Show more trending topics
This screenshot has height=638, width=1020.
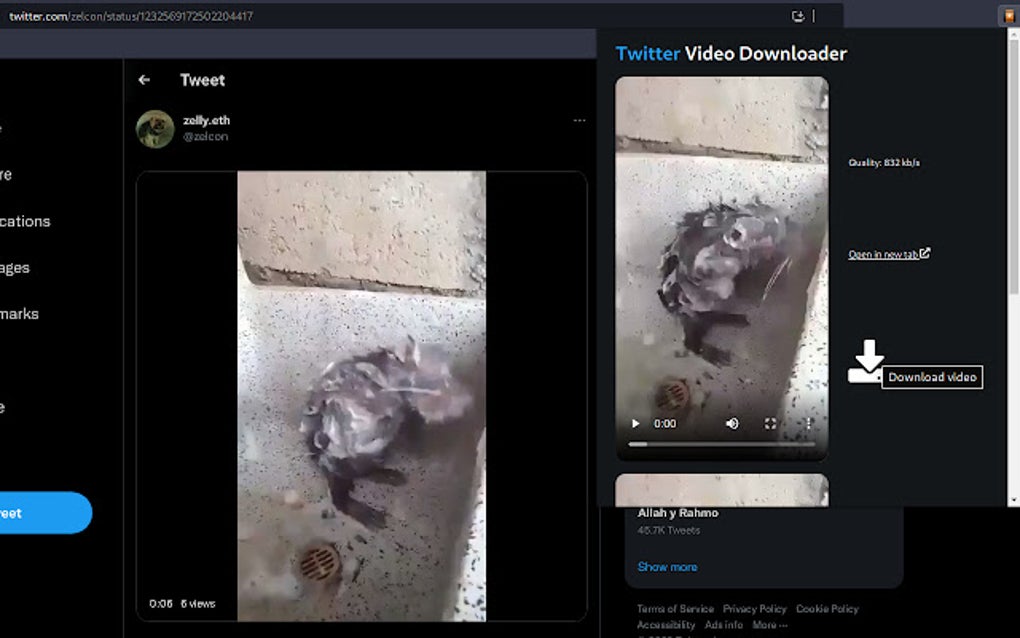(x=667, y=566)
